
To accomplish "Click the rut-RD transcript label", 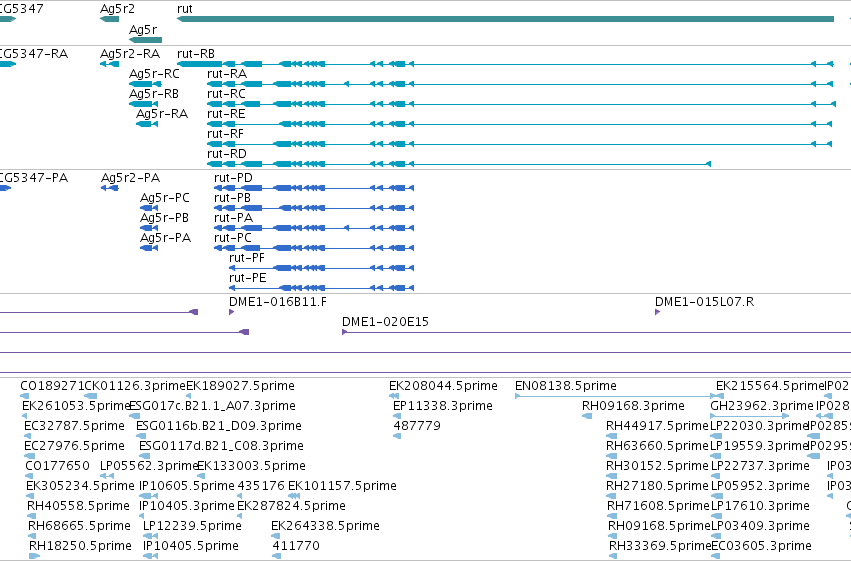I will point(227,154).
